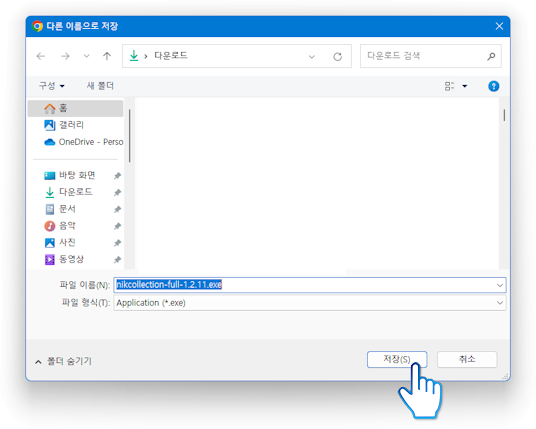Screen dimensions: 536x429
Task: Click the file list scrollbar
Action: [x=504, y=115]
